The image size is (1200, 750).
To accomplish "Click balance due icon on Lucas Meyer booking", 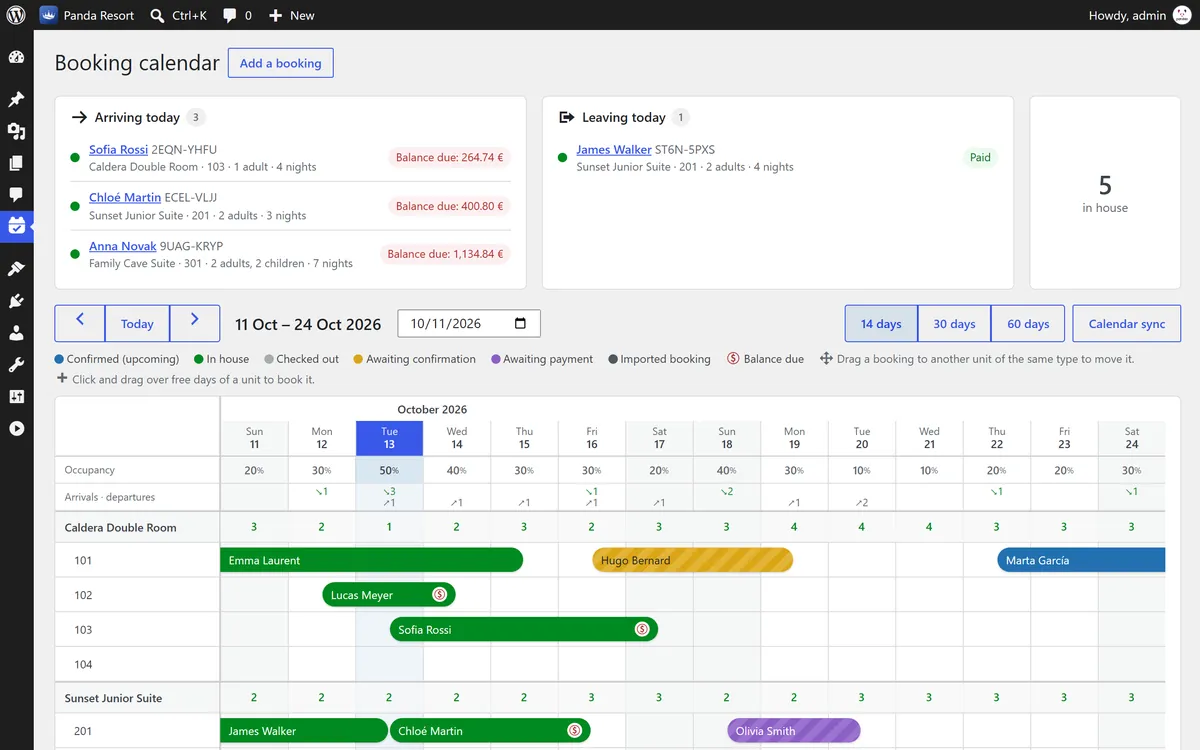I will (x=439, y=595).
